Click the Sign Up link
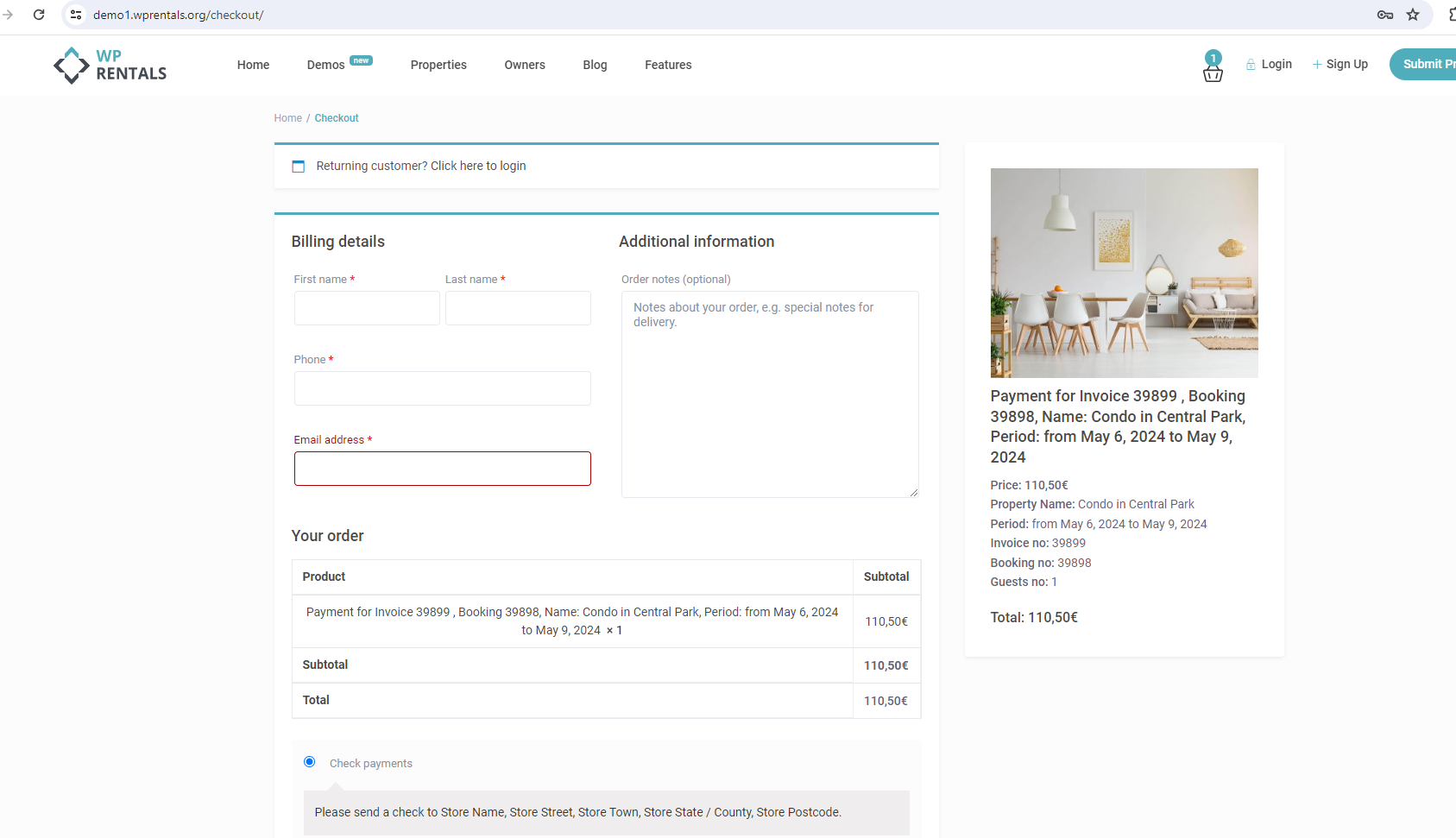1456x838 pixels. 1346,64
